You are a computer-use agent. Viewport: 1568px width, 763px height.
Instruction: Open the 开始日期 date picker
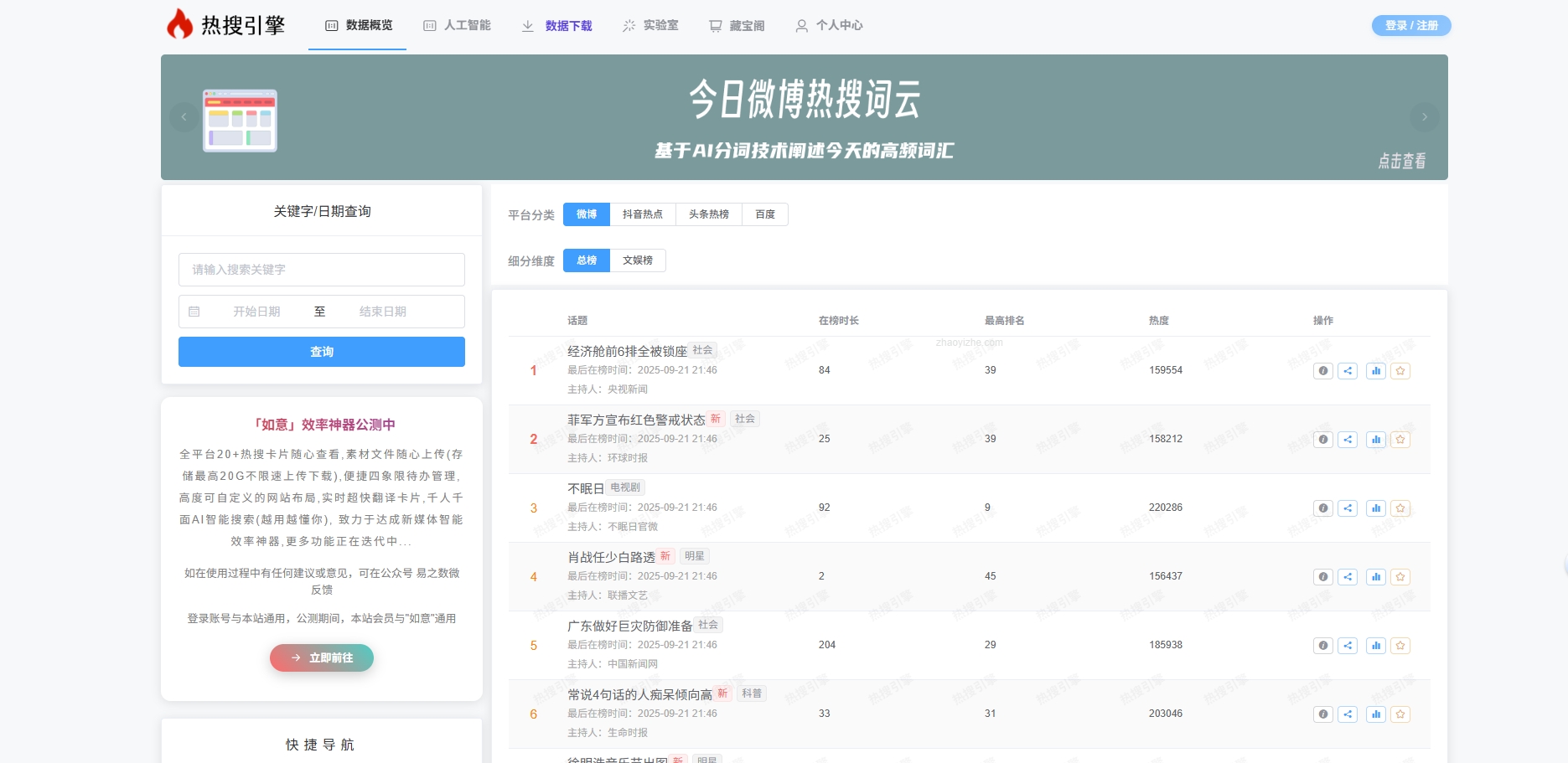(x=256, y=311)
